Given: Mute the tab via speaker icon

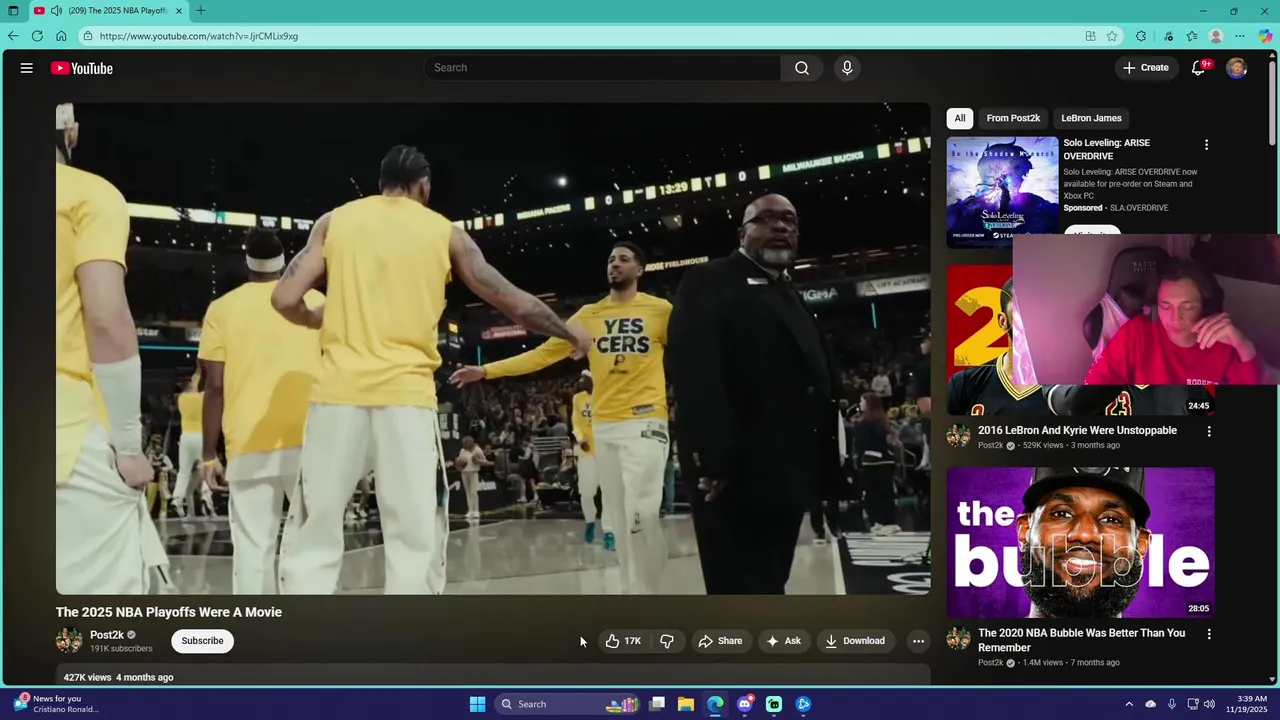Looking at the screenshot, I should (x=56, y=11).
